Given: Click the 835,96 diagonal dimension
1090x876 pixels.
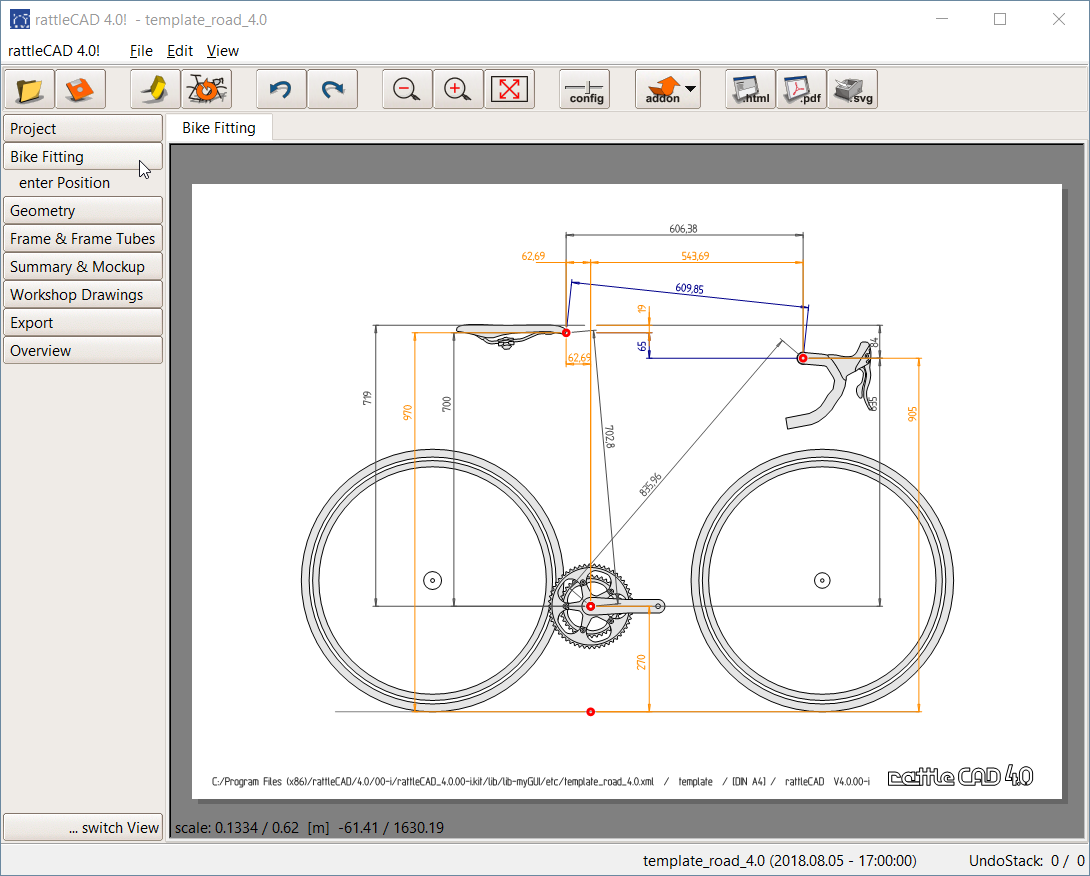Looking at the screenshot, I should [651, 484].
